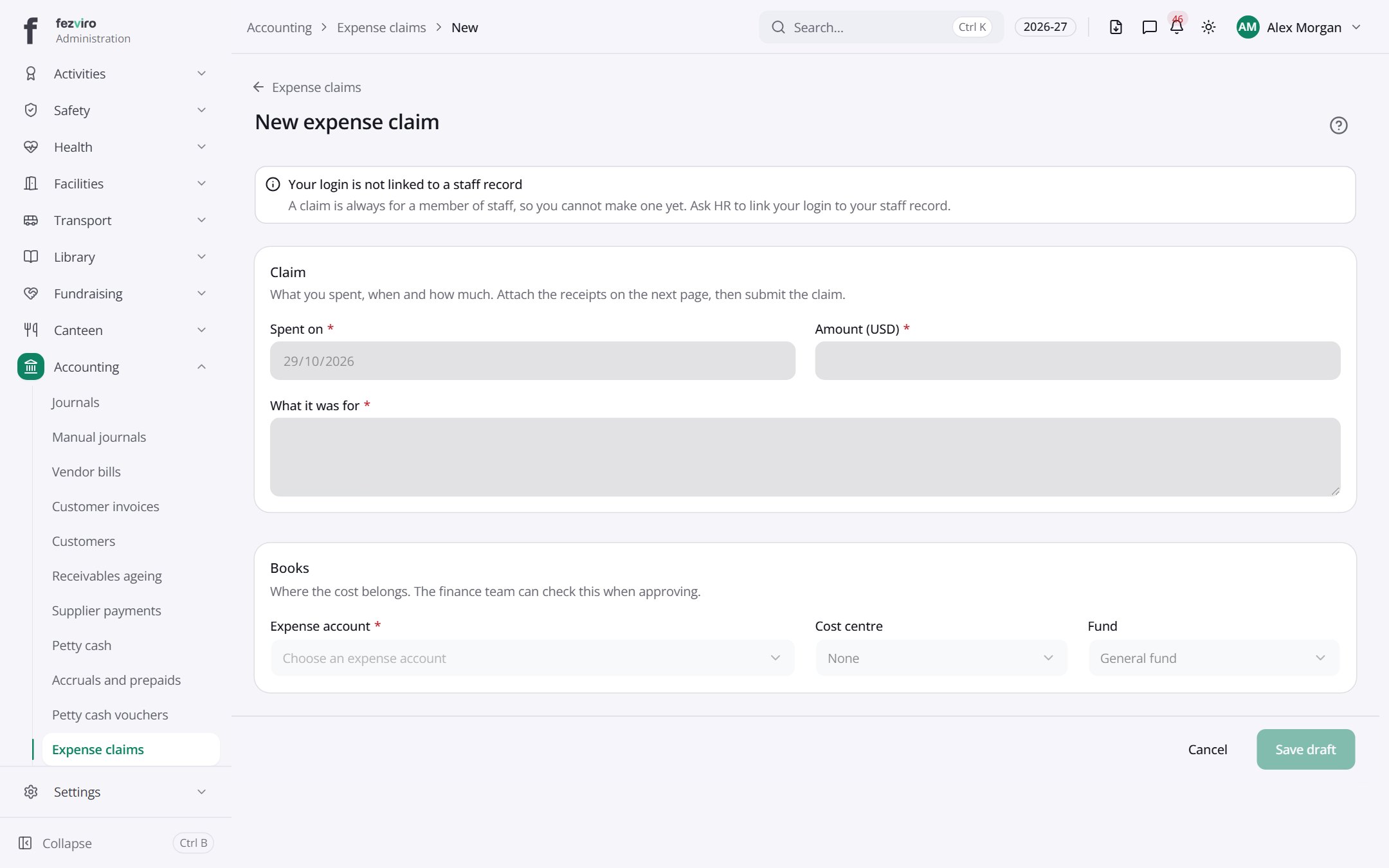
Task: Open the Fund dropdown
Action: point(1214,658)
